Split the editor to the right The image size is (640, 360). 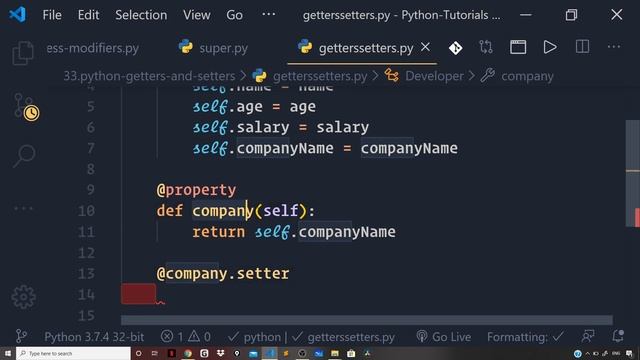pos(582,47)
